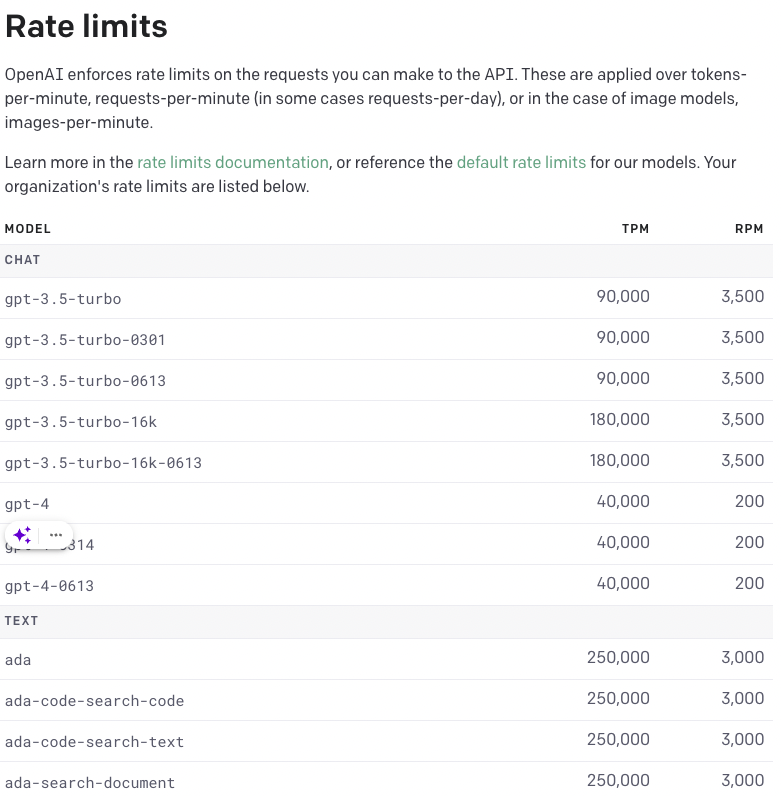The width and height of the screenshot is (781, 796).
Task: Click the ada-code-search-code model name
Action: pyautogui.click(x=94, y=701)
